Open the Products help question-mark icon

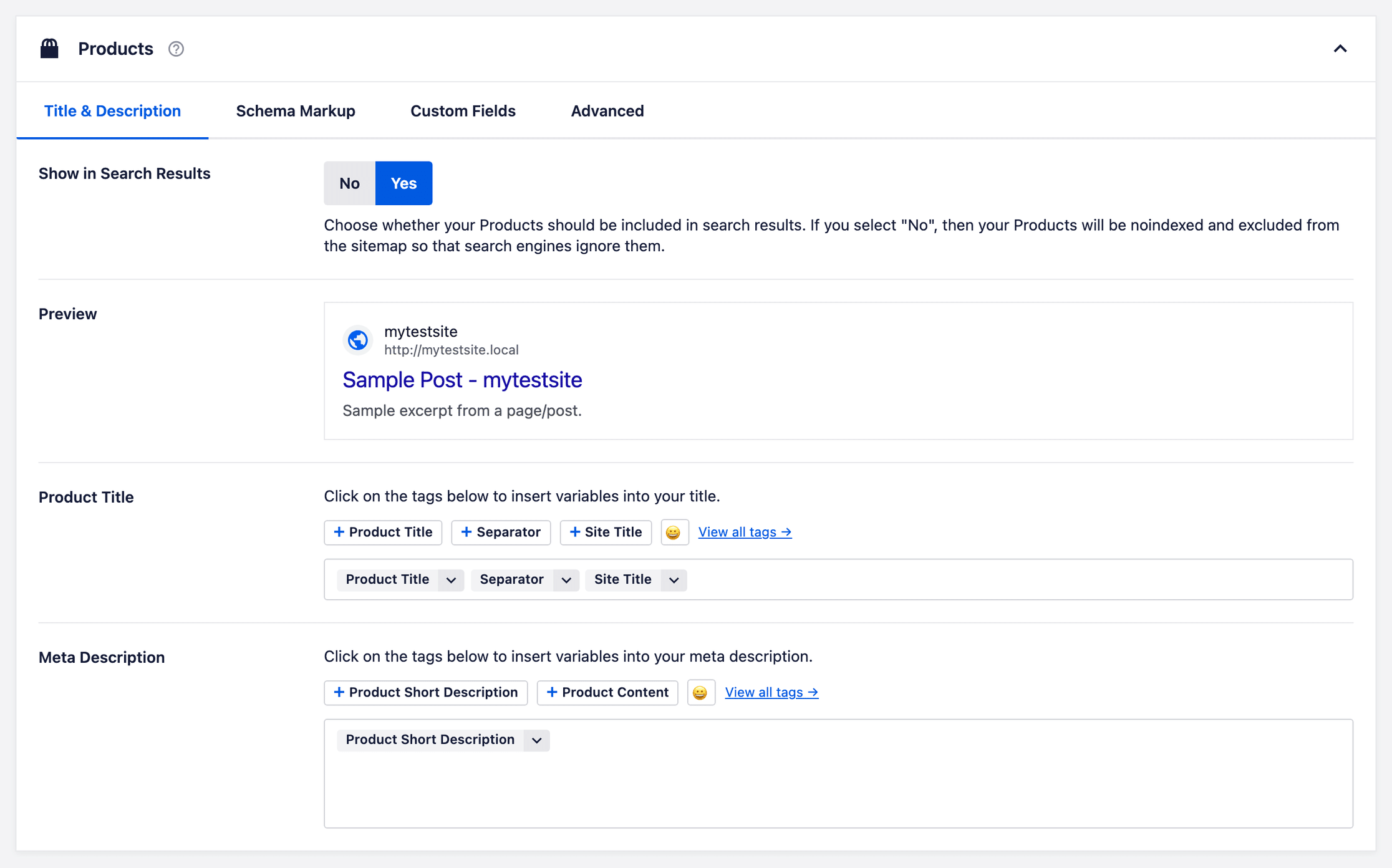coord(176,49)
